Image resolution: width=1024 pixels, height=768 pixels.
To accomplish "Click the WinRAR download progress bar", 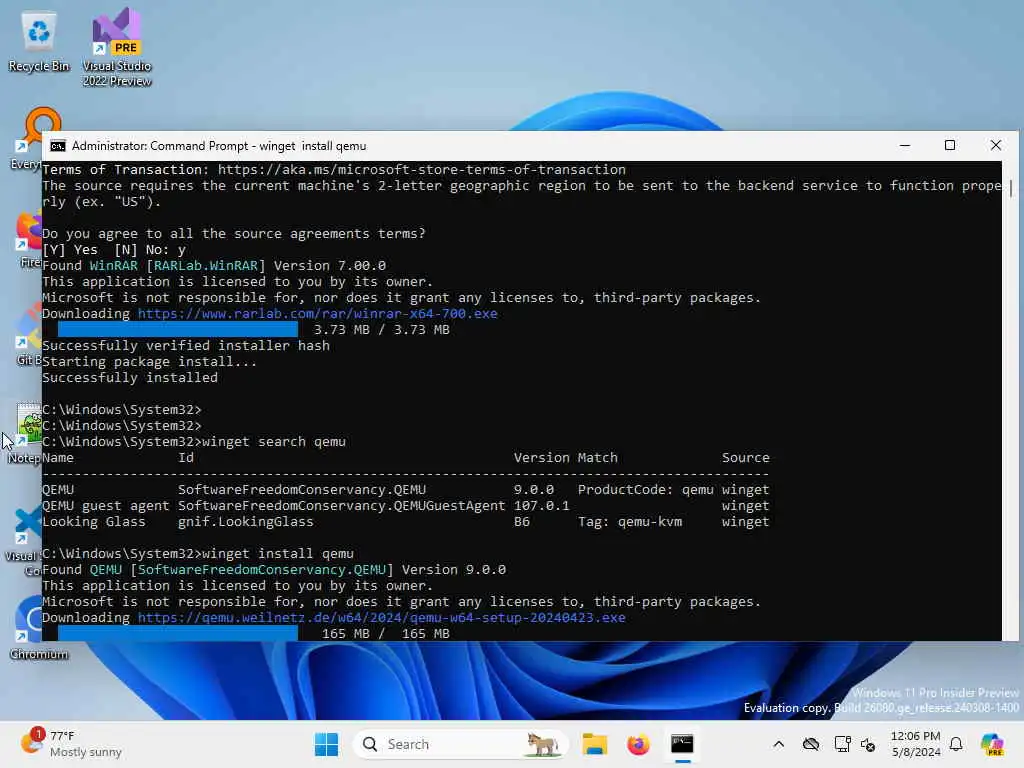I will (178, 329).
